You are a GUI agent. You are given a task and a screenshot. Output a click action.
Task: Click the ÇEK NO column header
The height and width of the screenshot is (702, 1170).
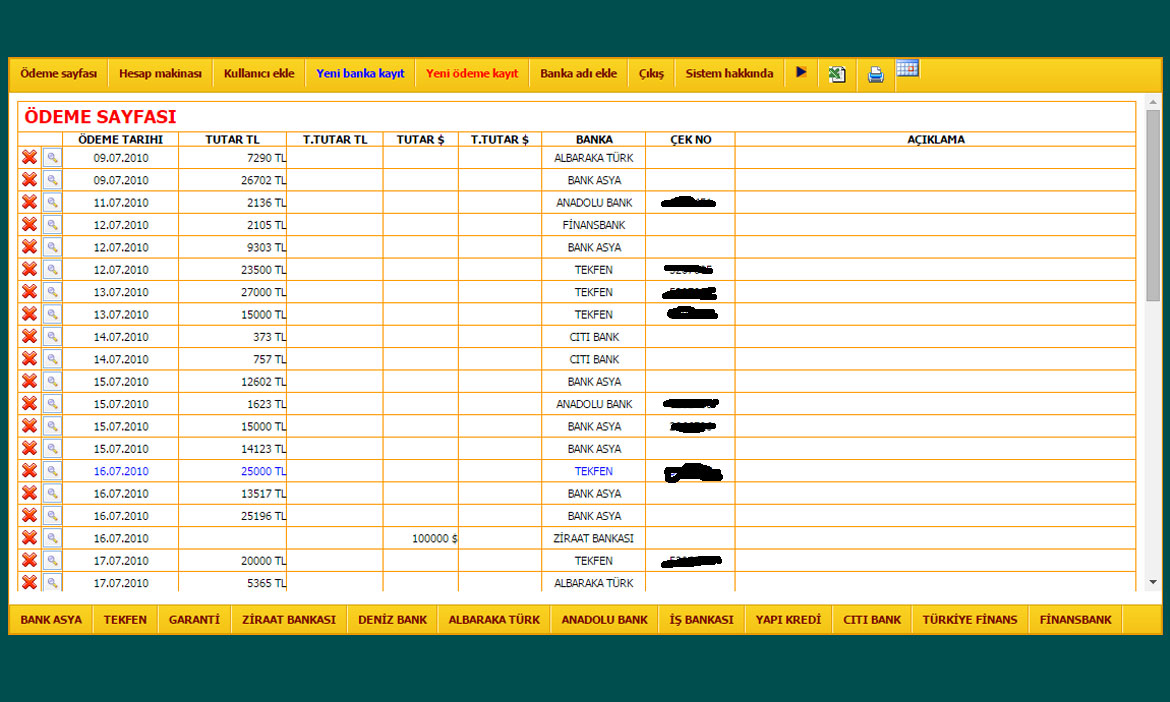tap(690, 139)
